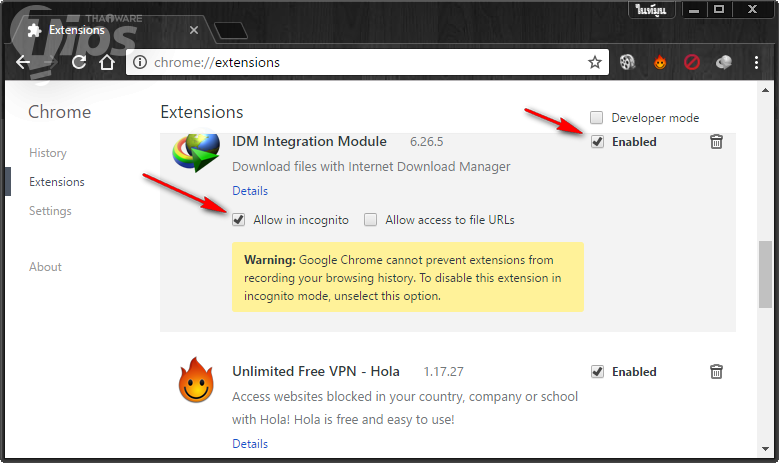Click the red blocker extension toolbar icon
This screenshot has height=463, width=779.
pyautogui.click(x=692, y=62)
